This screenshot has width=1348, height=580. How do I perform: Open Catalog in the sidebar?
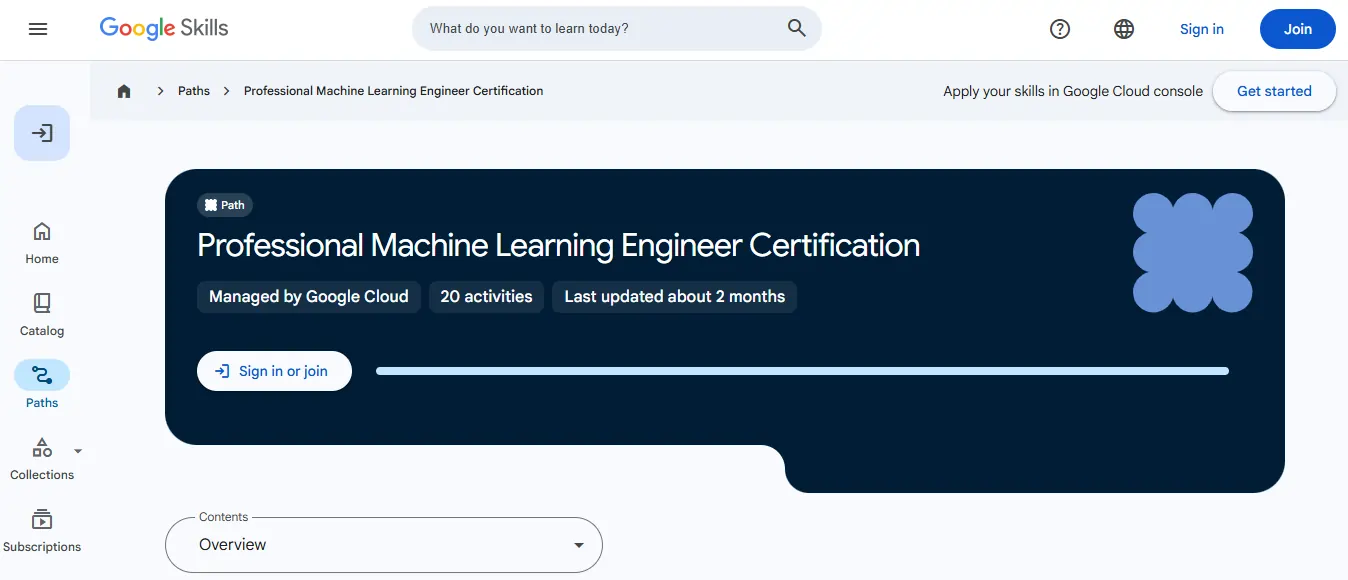click(42, 315)
